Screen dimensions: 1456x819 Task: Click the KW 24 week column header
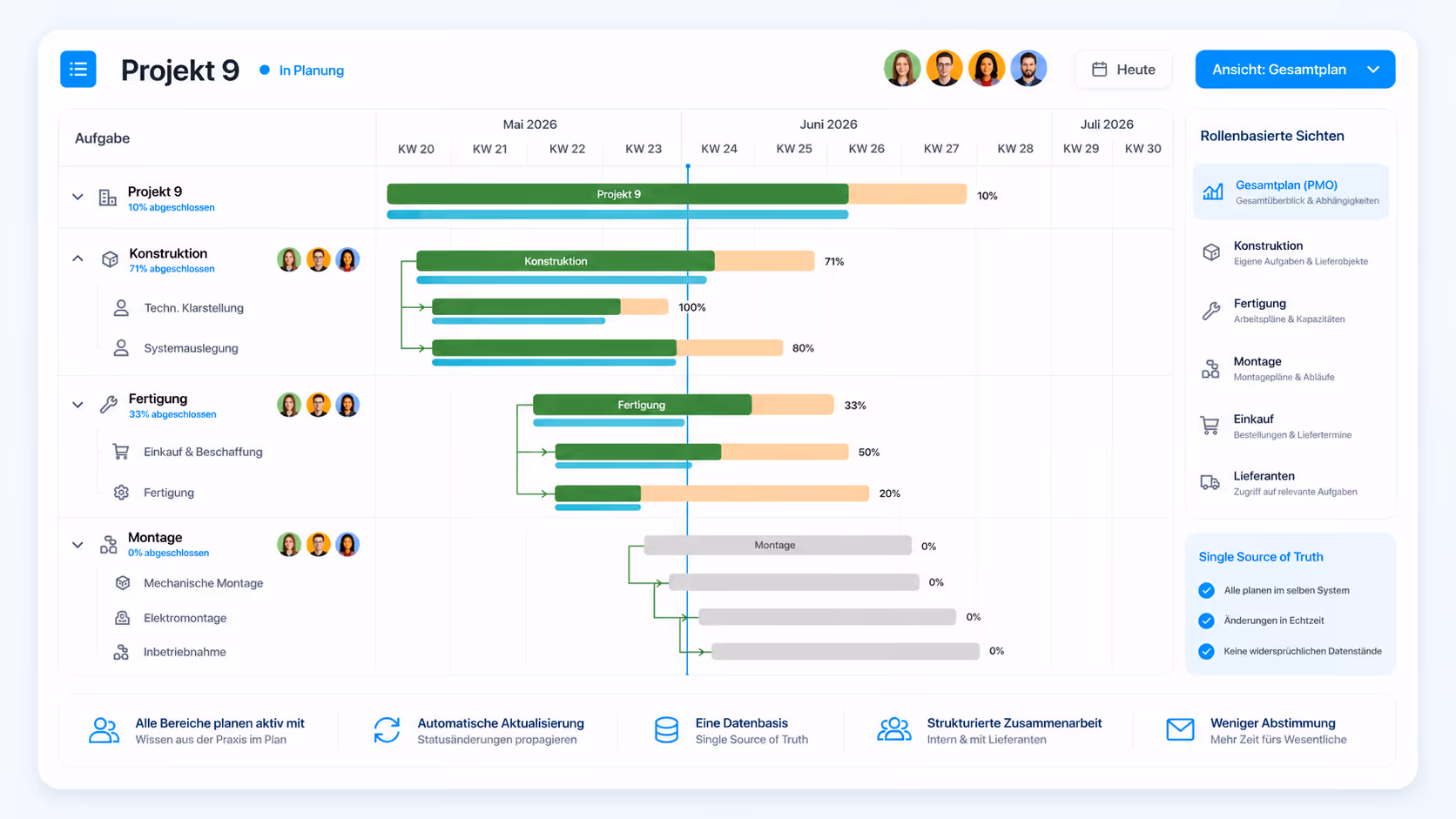click(719, 149)
